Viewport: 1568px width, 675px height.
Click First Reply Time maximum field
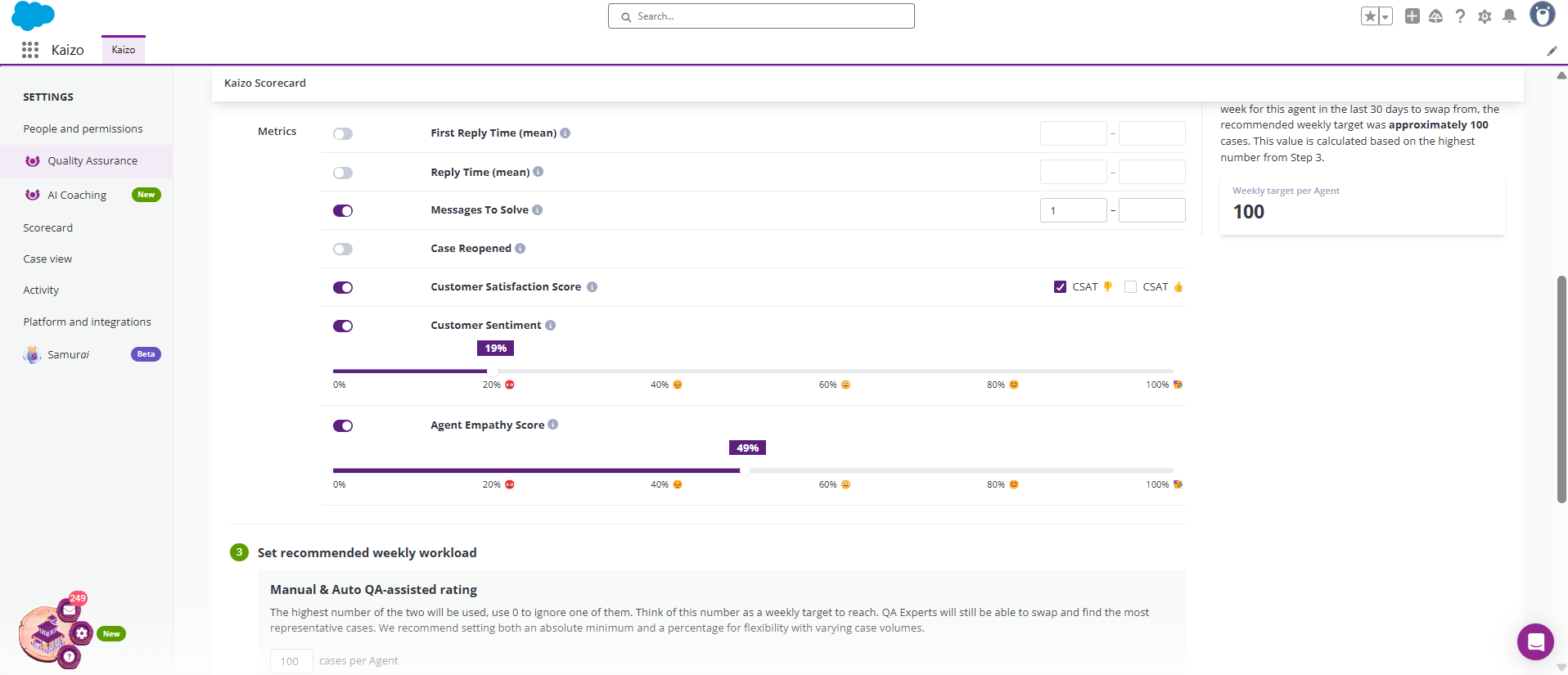coord(1151,133)
